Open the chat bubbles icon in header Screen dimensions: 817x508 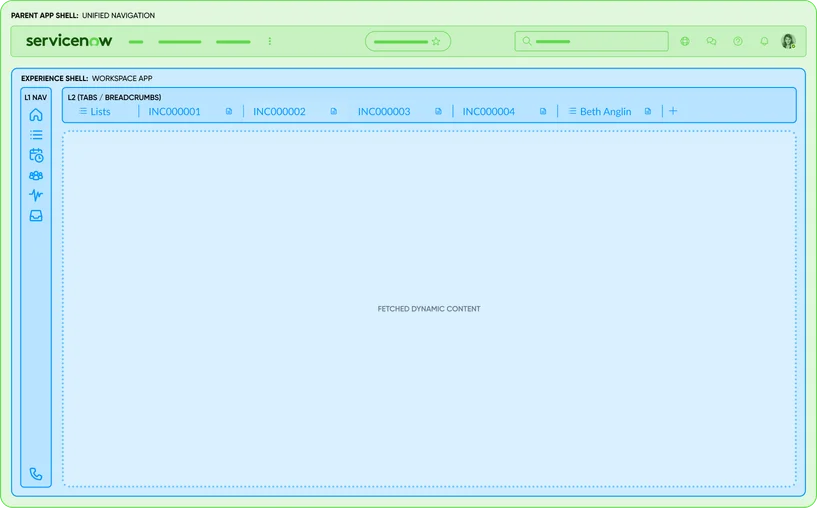tap(711, 42)
